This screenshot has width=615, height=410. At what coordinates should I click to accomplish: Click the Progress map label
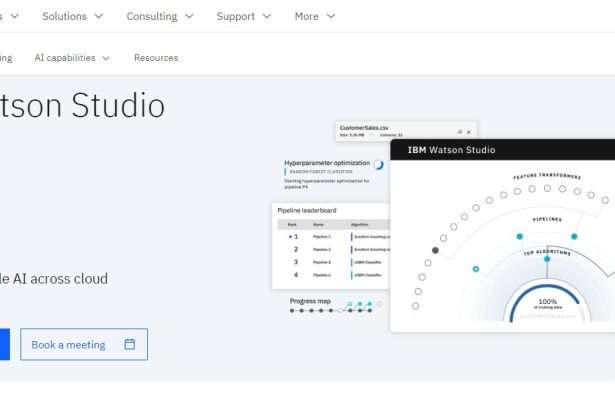pyautogui.click(x=310, y=301)
